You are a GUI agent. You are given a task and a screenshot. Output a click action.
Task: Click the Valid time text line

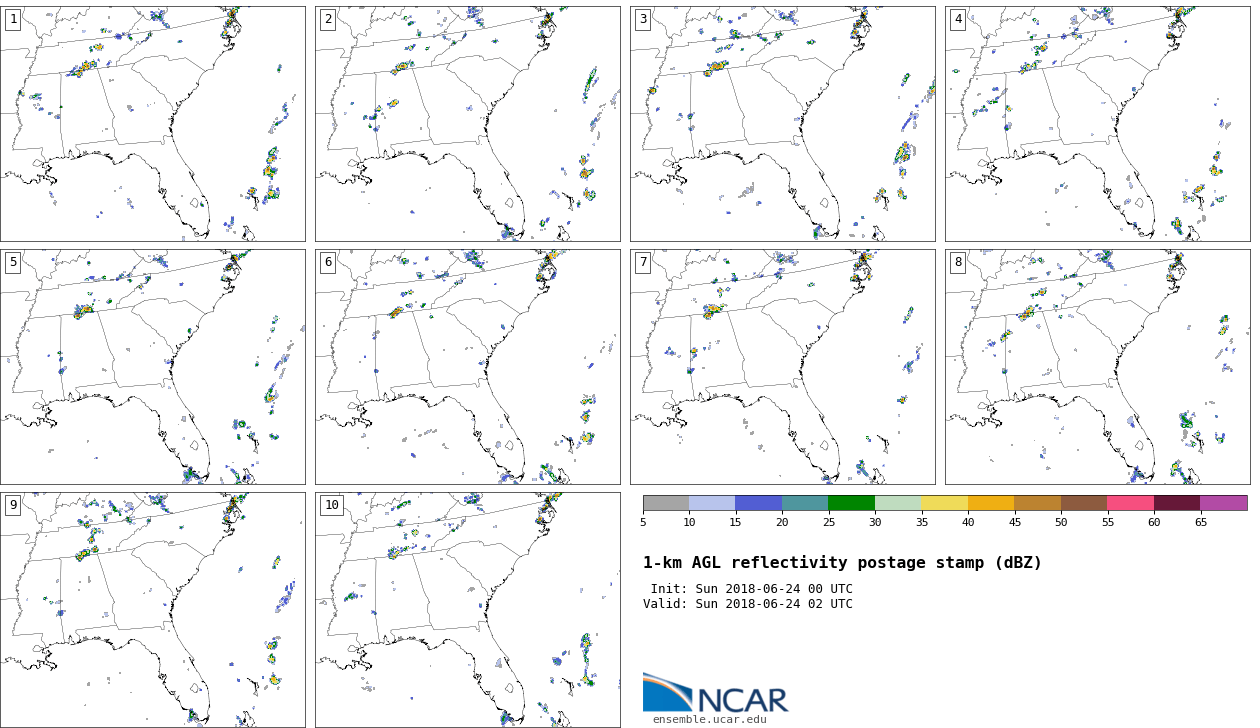[748, 604]
